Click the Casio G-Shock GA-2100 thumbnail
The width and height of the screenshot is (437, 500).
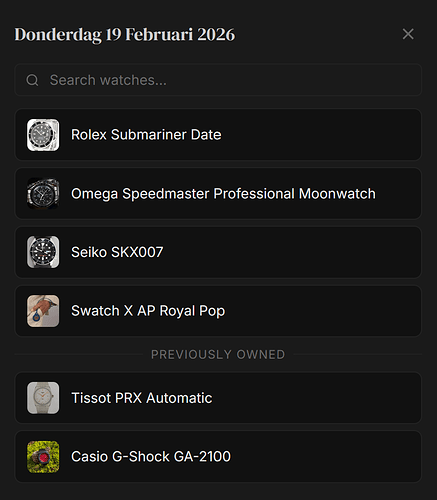tap(43, 457)
